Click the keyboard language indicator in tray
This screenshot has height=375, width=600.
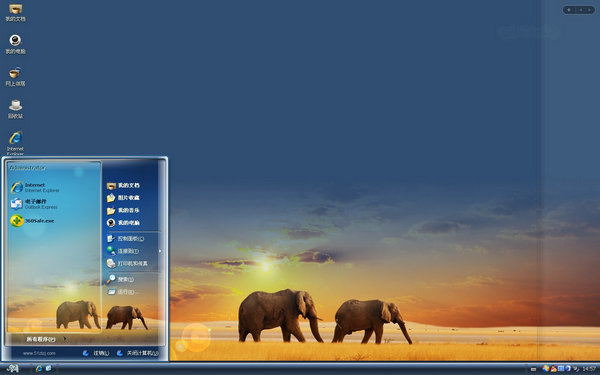coord(533,369)
